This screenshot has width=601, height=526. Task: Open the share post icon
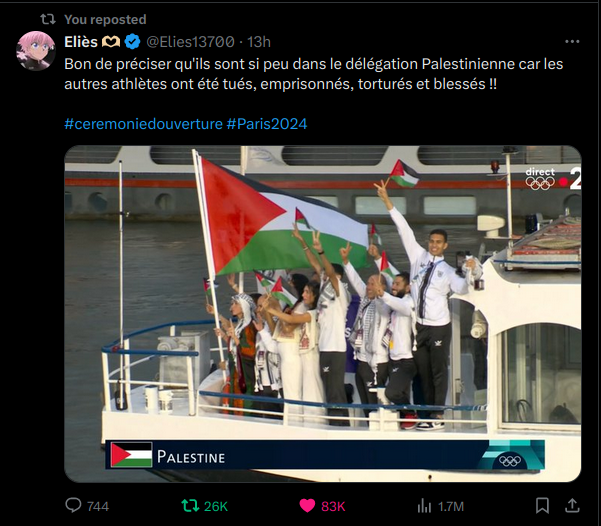point(572,505)
